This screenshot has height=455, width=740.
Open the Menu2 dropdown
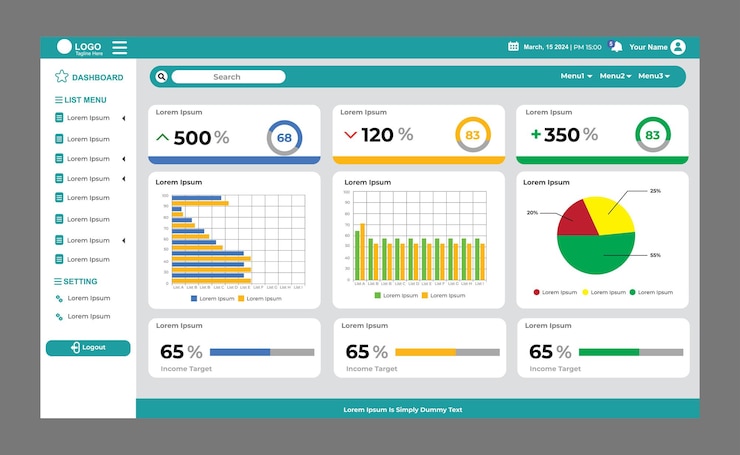point(615,76)
